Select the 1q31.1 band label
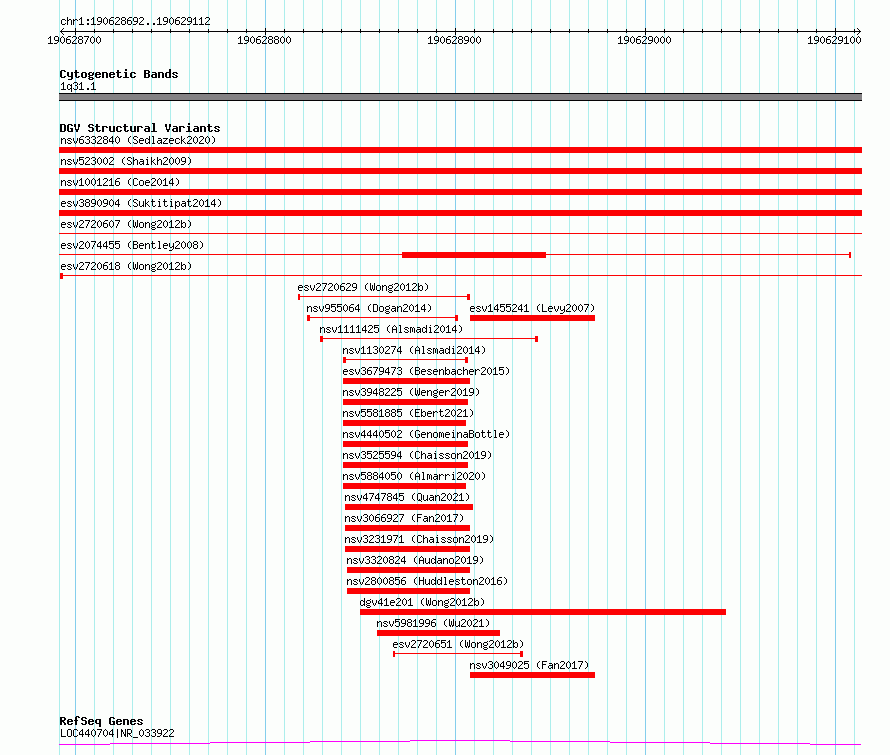 point(78,87)
